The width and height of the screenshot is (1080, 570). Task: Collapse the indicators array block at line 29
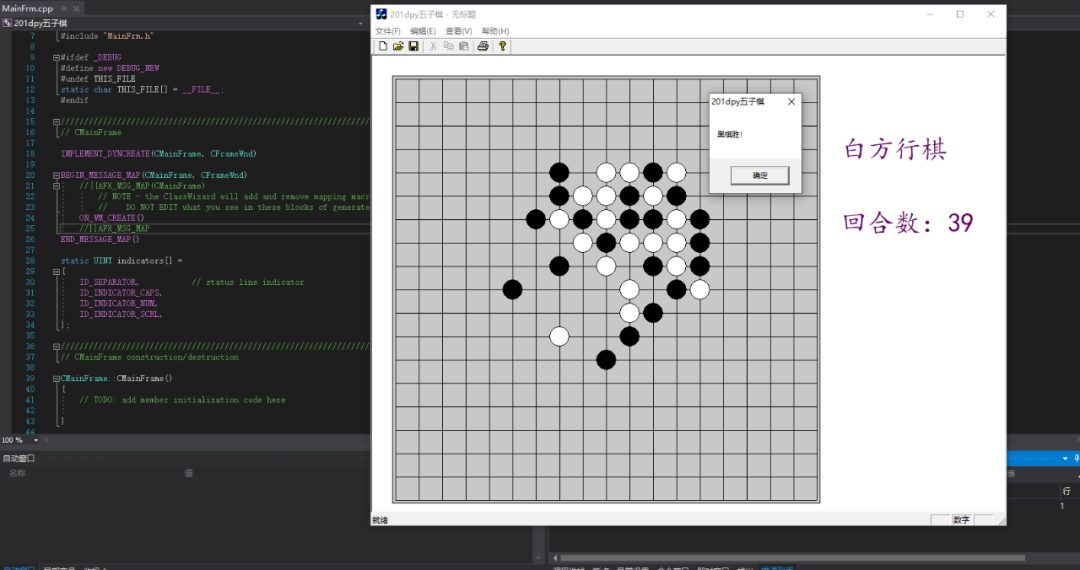click(56, 272)
